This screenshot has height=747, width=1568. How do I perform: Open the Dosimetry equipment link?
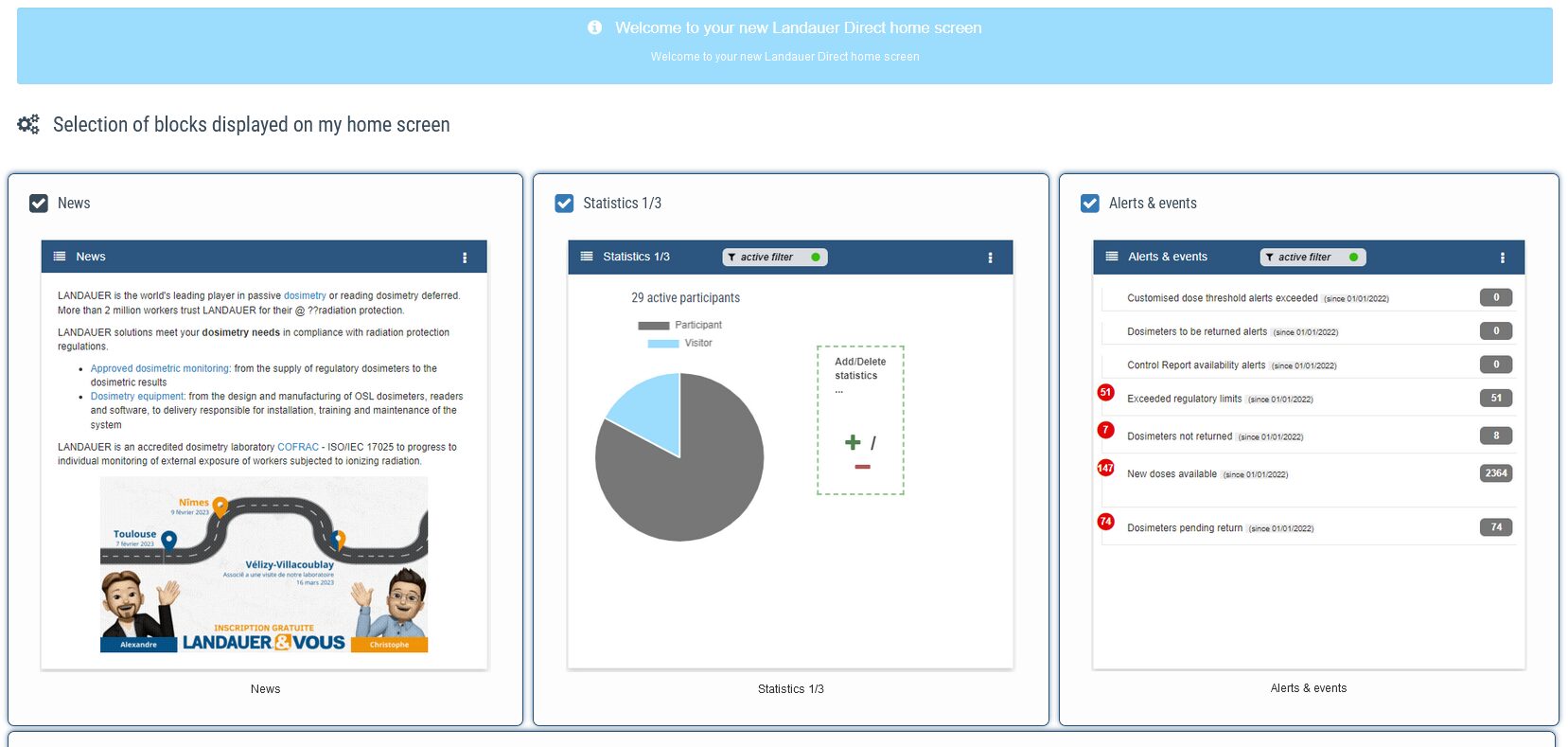pyautogui.click(x=137, y=397)
